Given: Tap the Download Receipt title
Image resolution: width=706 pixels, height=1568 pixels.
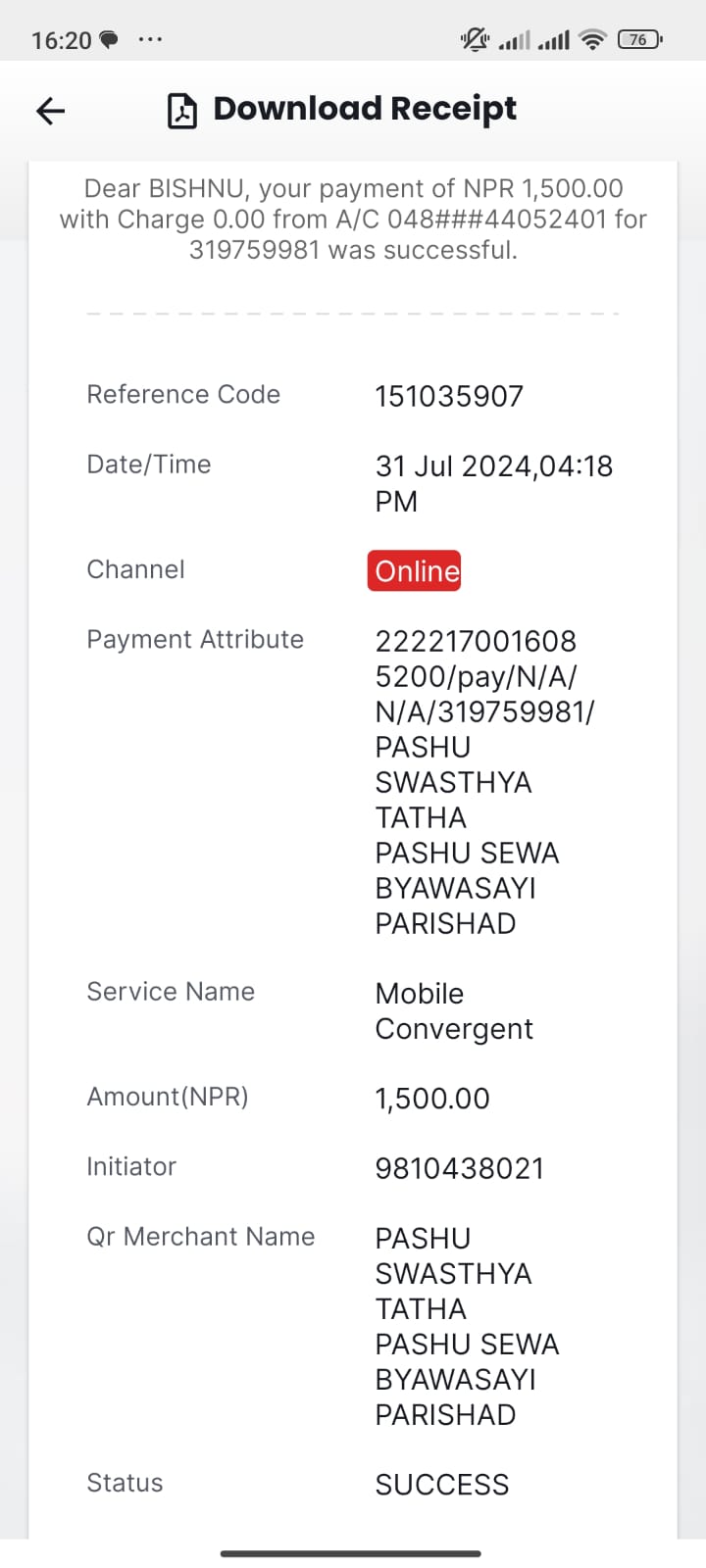Looking at the screenshot, I should coord(365,109).
